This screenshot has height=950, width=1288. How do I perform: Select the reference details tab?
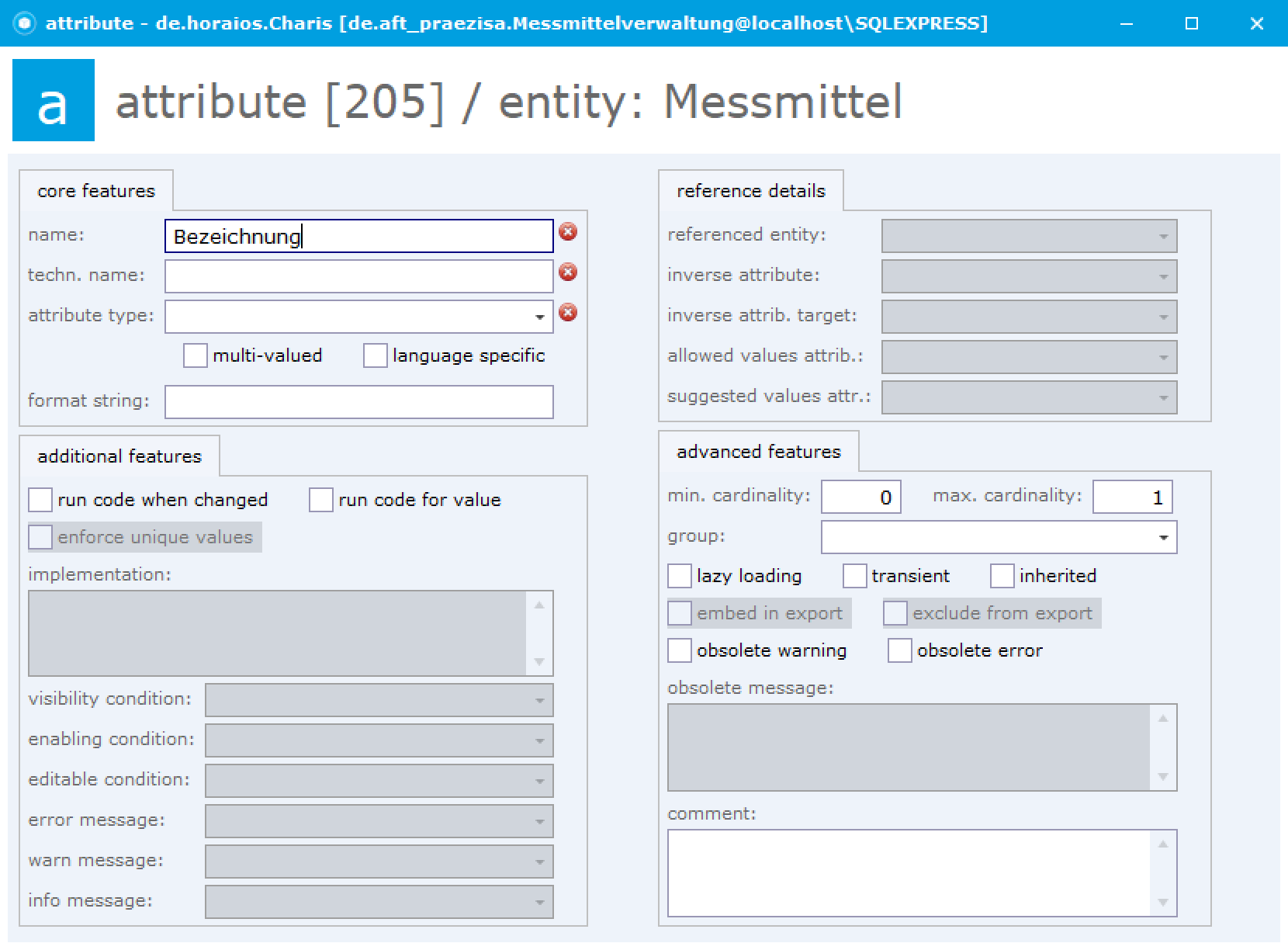[x=751, y=191]
